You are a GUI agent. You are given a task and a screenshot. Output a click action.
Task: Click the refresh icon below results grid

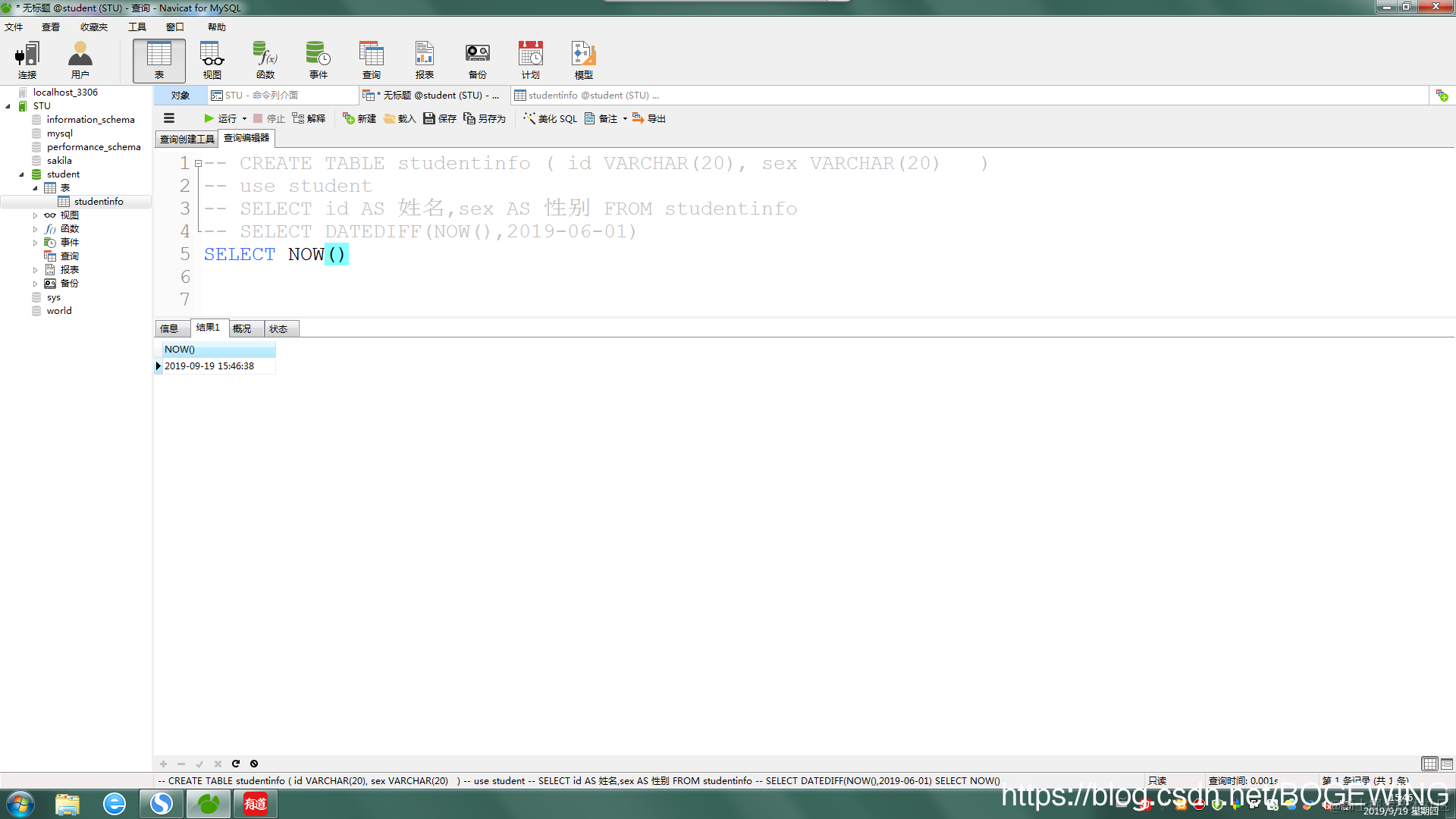click(236, 764)
